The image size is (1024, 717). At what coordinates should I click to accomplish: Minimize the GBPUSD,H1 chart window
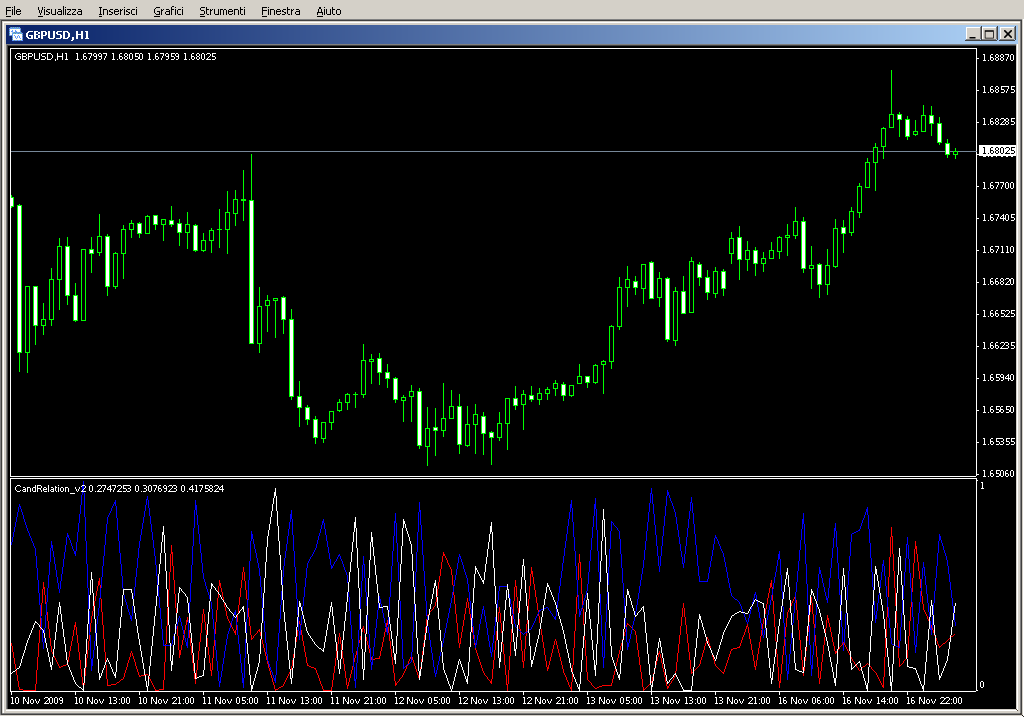point(972,34)
